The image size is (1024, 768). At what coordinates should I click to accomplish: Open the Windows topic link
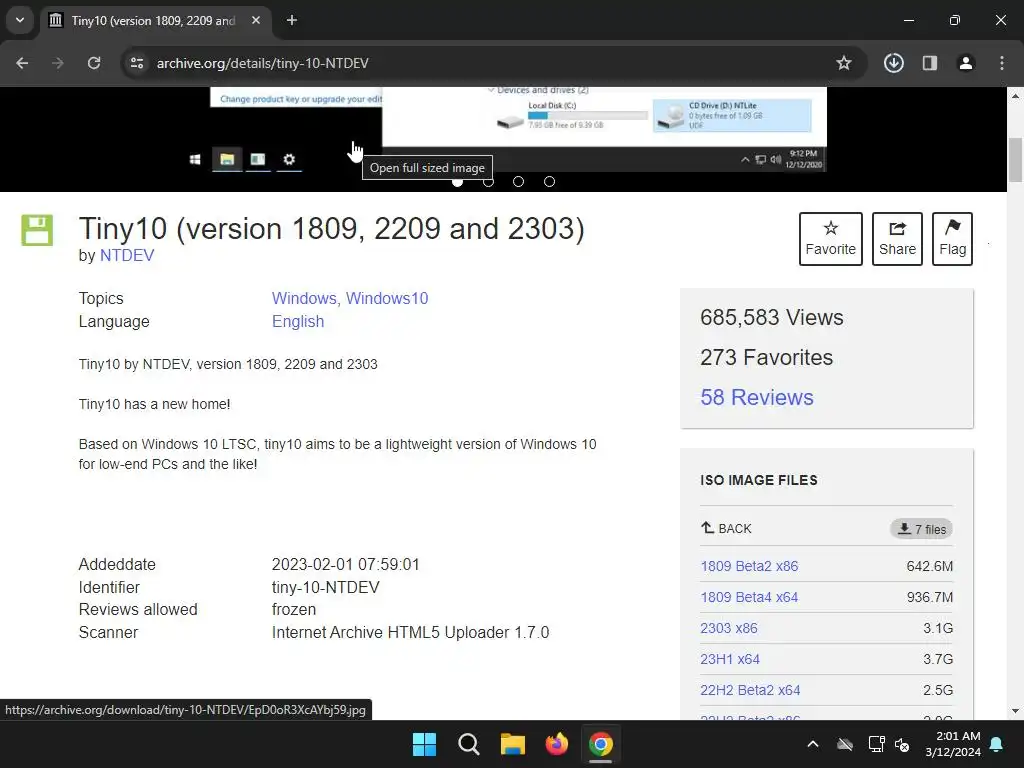tap(306, 298)
